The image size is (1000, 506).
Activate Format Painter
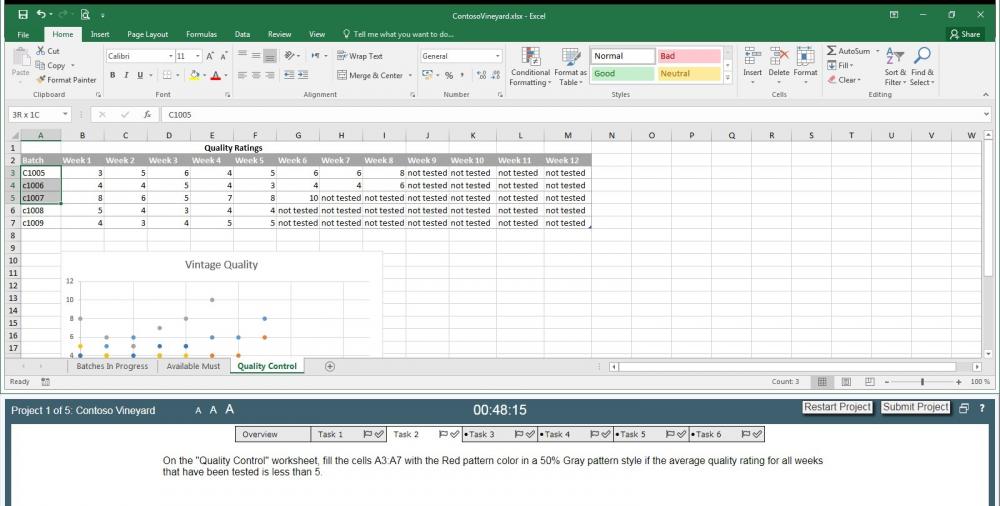[66, 80]
